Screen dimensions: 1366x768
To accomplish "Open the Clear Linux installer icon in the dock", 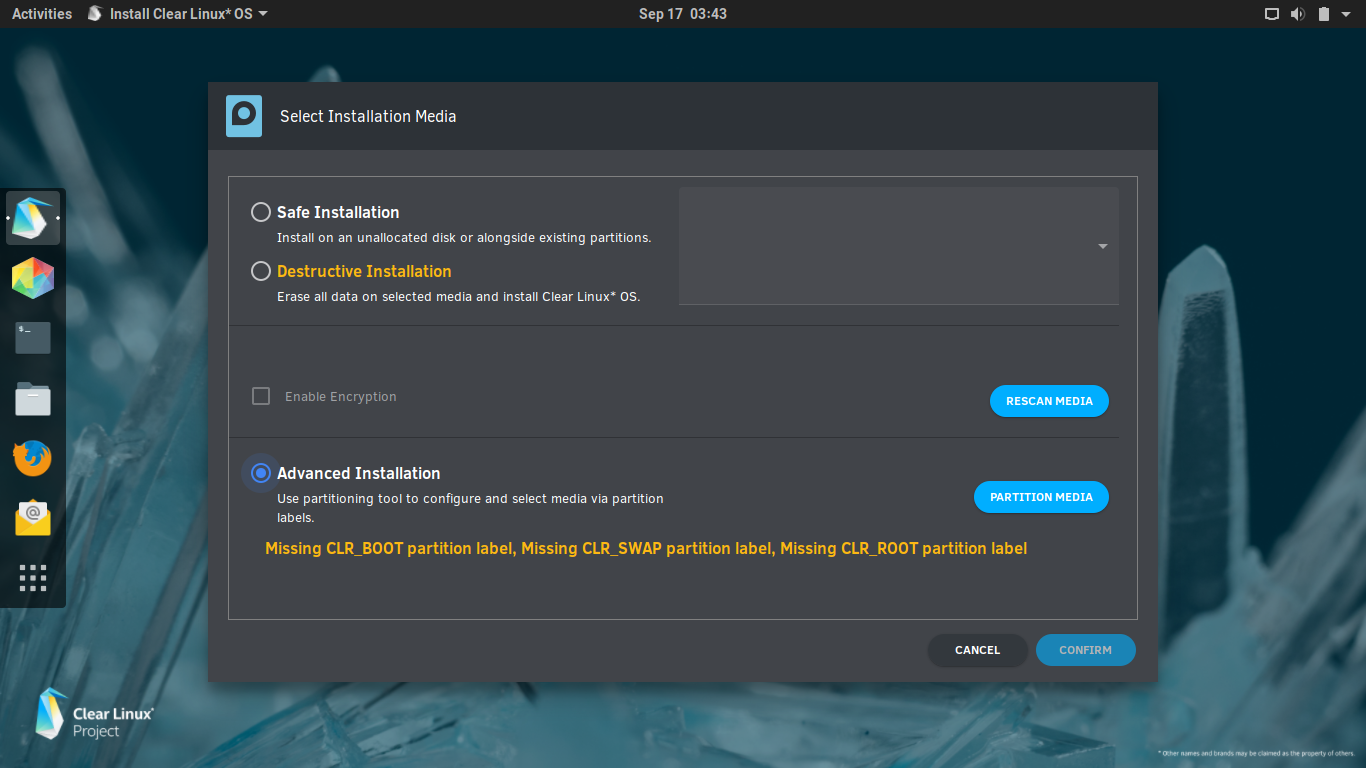I will 33,218.
